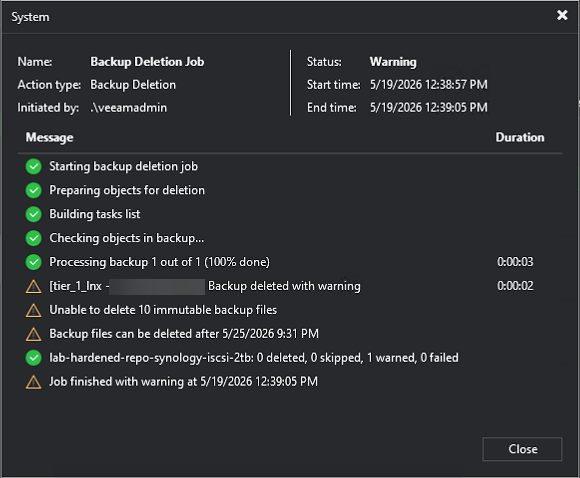Select 'Job finished with warning at 5/19/2026 12:39:05 PM'
The width and height of the screenshot is (580, 478).
183,381
